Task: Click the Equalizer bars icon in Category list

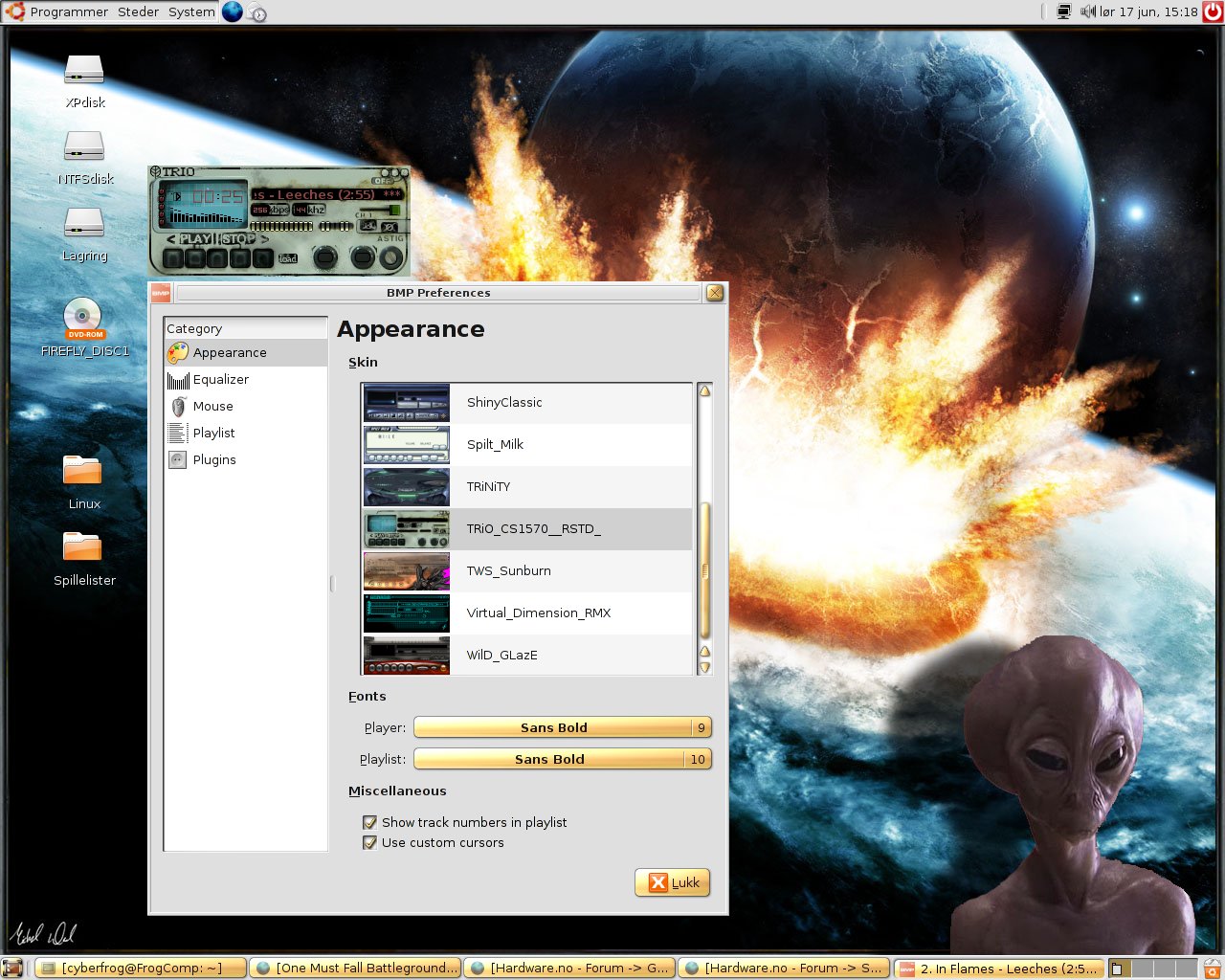Action: [x=178, y=380]
